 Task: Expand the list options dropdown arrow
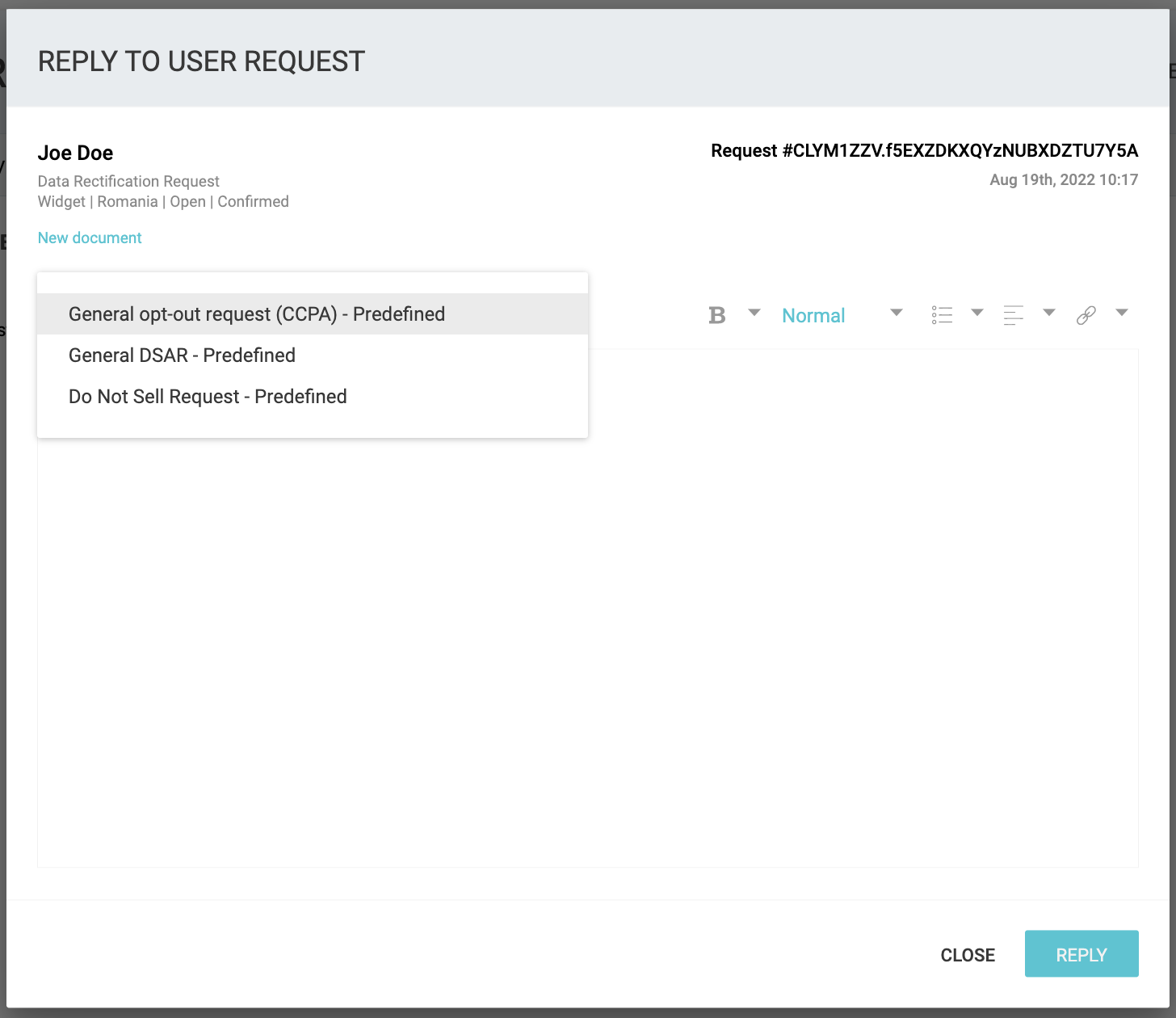point(976,313)
